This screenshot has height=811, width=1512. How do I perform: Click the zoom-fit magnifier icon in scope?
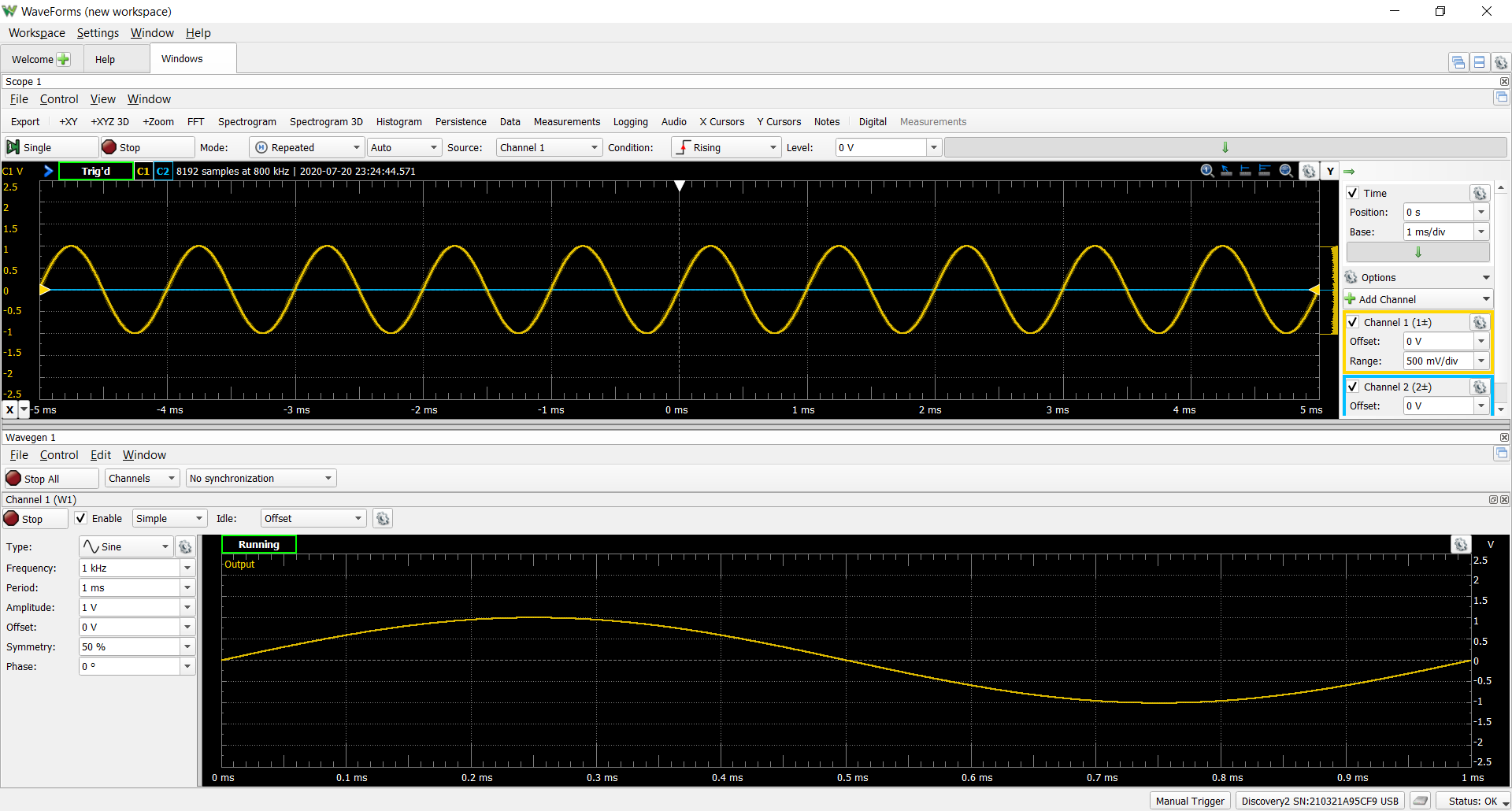1286,171
